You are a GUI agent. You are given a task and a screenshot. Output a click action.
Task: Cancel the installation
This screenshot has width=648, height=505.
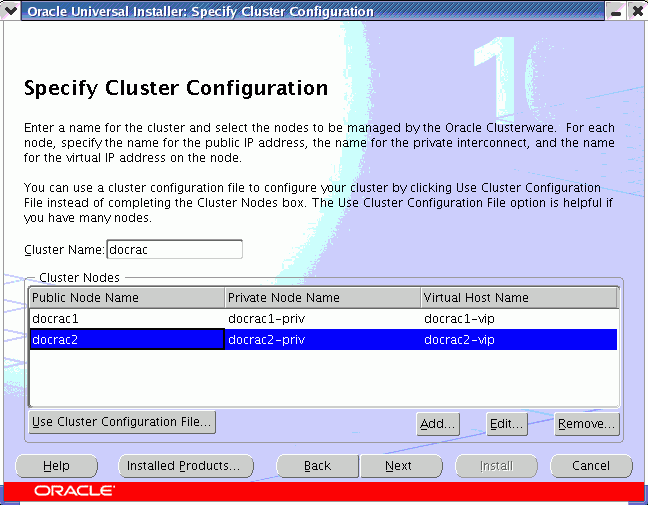click(591, 466)
